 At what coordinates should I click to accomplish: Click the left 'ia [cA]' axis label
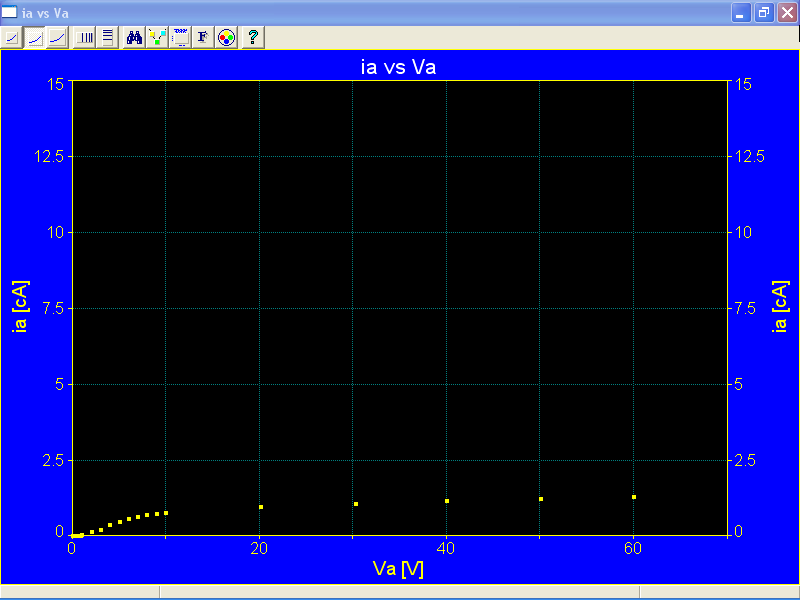click(x=20, y=307)
